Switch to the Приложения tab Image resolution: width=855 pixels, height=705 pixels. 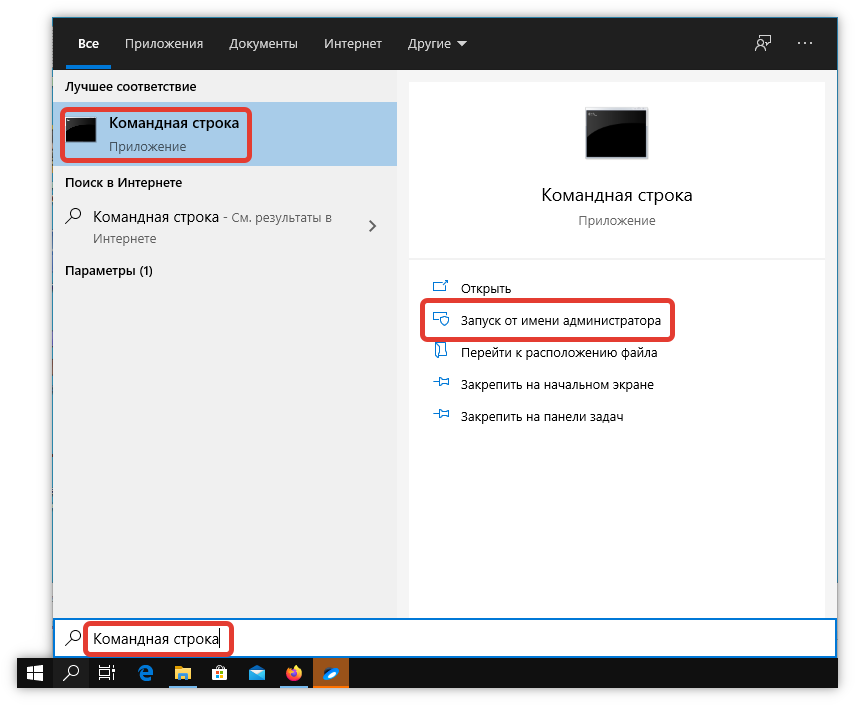(164, 44)
